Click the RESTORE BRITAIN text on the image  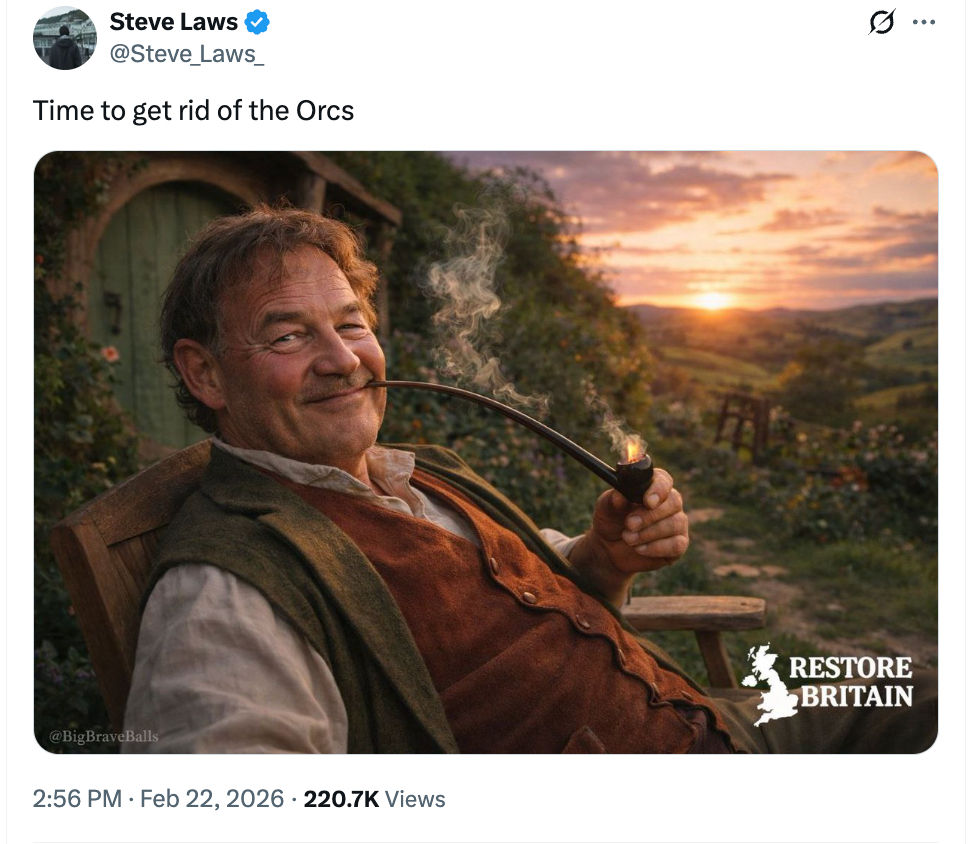pyautogui.click(x=851, y=682)
